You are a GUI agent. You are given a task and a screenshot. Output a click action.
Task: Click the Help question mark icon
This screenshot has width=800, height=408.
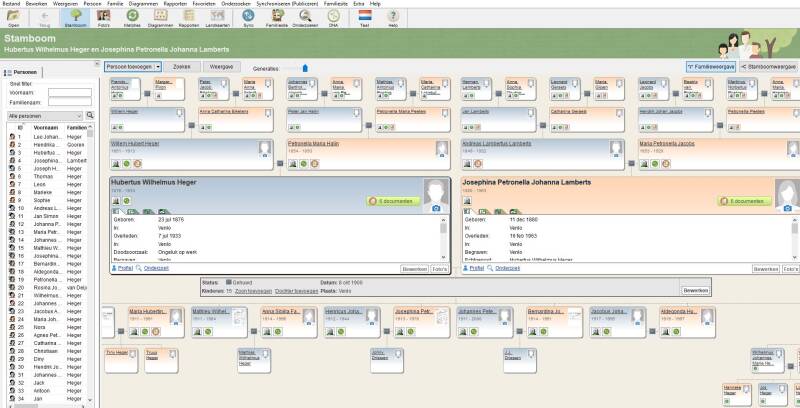(393, 18)
